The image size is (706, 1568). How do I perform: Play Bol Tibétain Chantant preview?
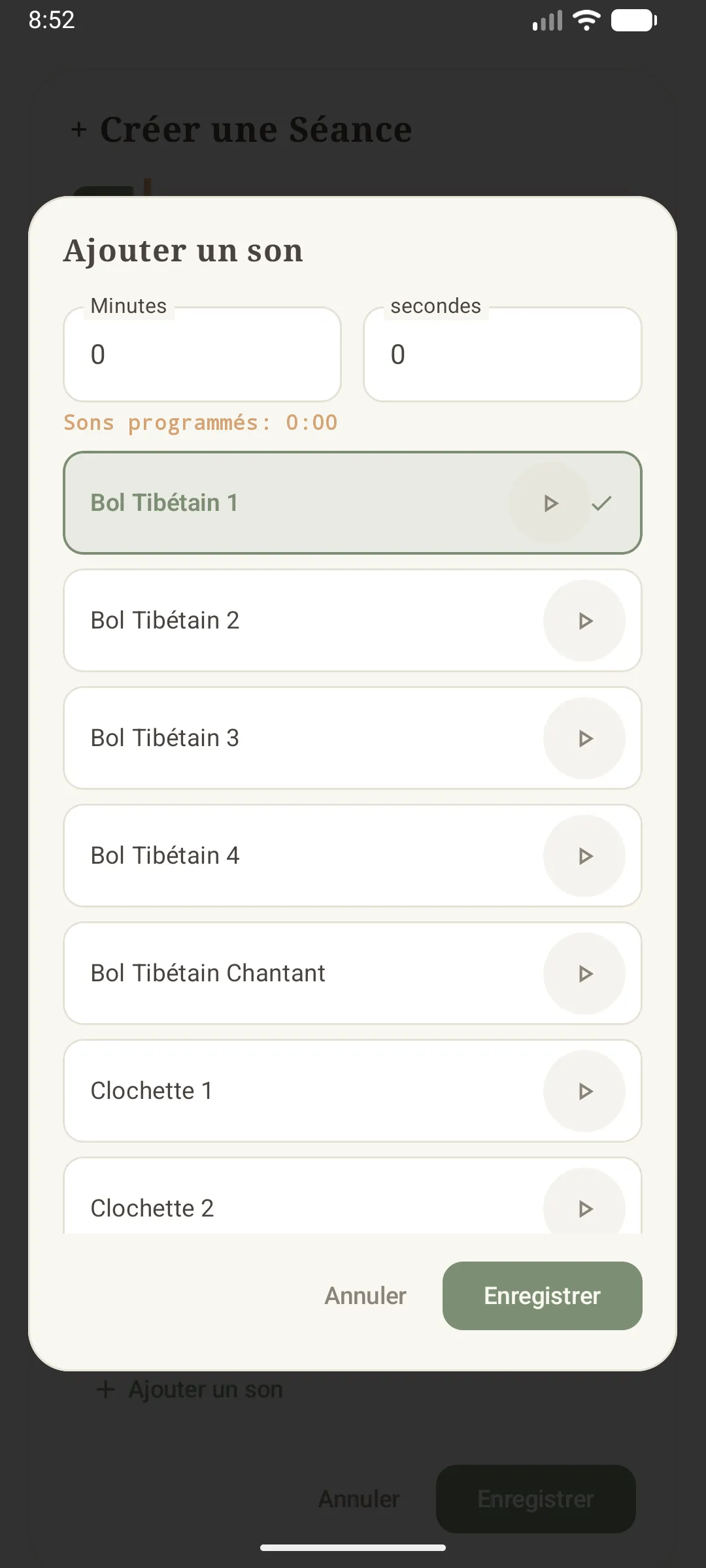584,973
